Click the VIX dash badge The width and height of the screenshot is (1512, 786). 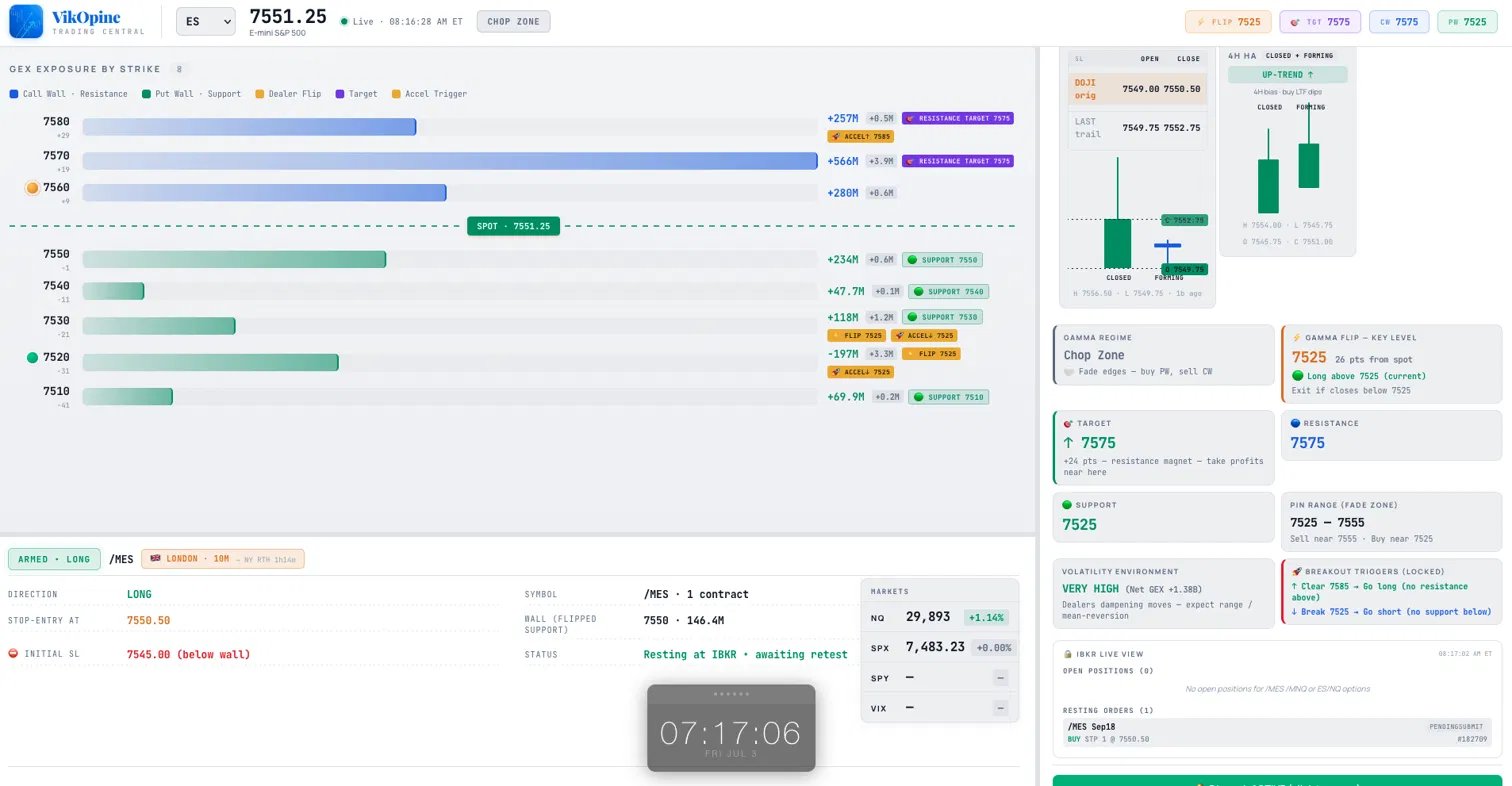coord(1000,708)
